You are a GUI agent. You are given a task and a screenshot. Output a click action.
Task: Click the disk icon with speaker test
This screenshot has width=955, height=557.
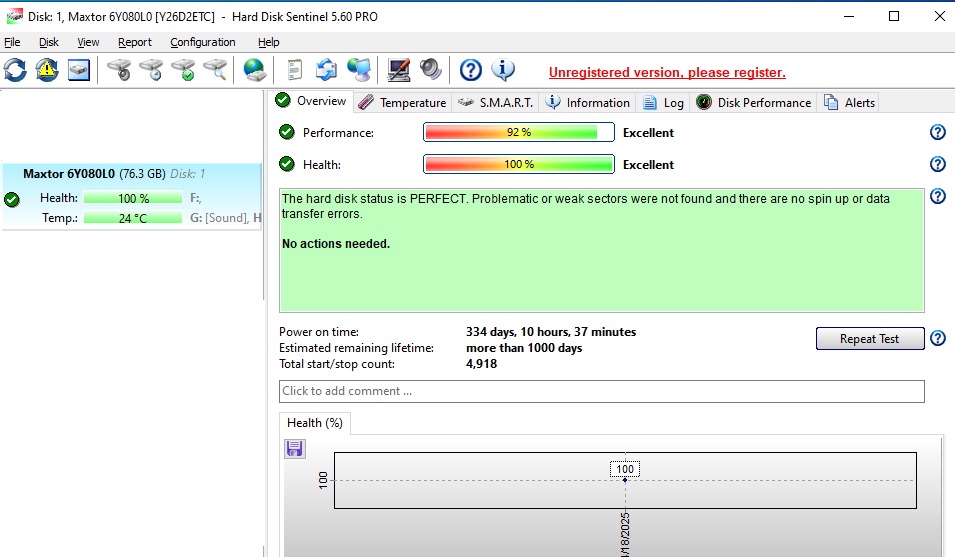point(119,70)
